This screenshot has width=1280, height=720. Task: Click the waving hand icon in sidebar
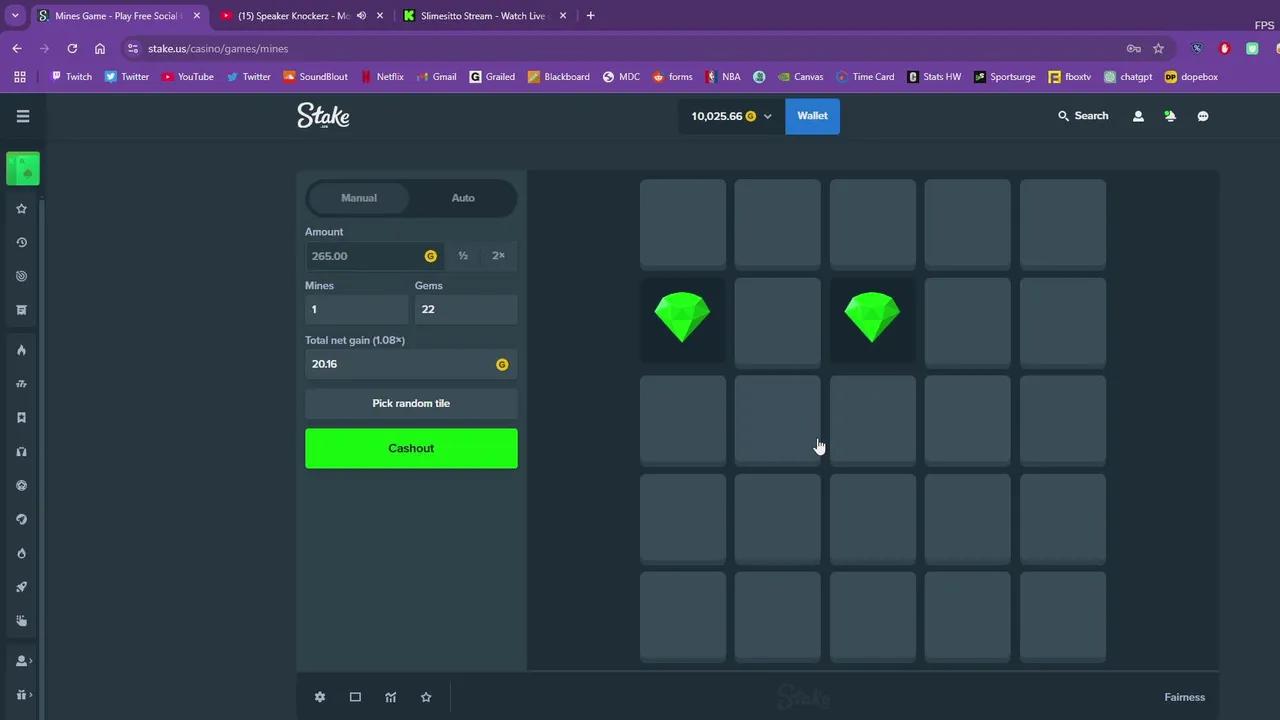click(21, 621)
